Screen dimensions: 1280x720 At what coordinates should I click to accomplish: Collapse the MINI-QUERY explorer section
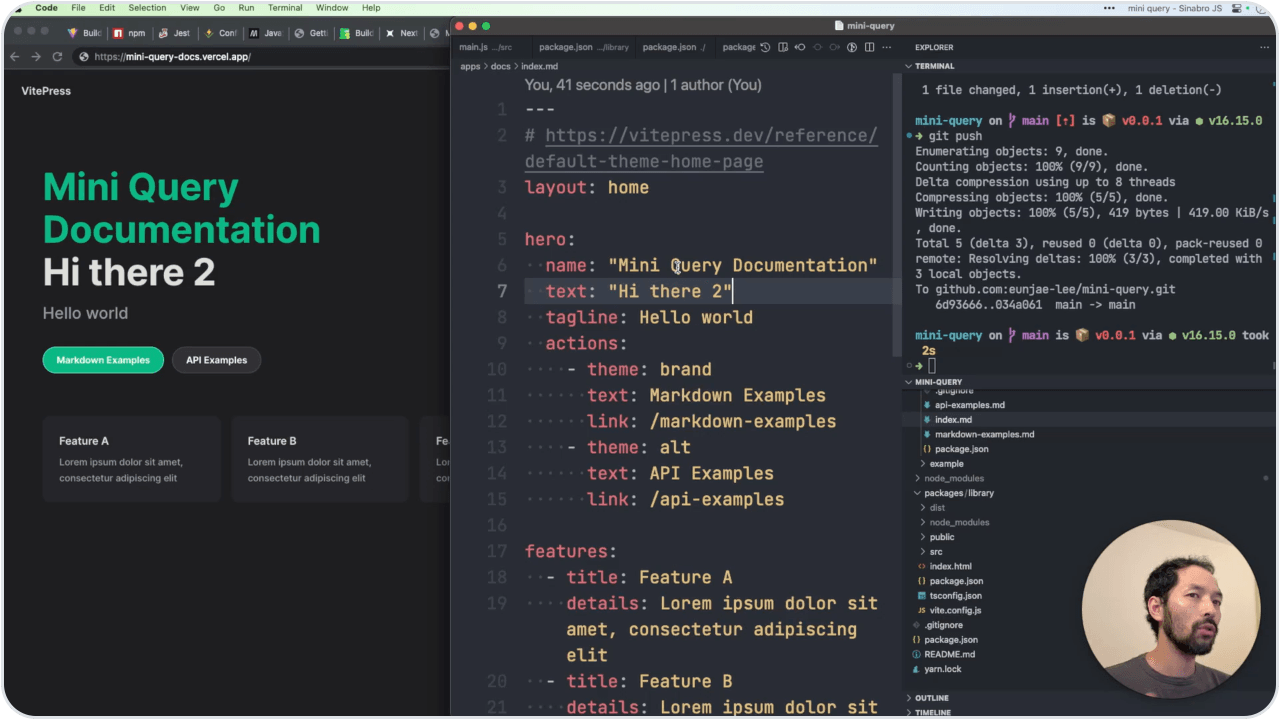[x=1090, y=382]
